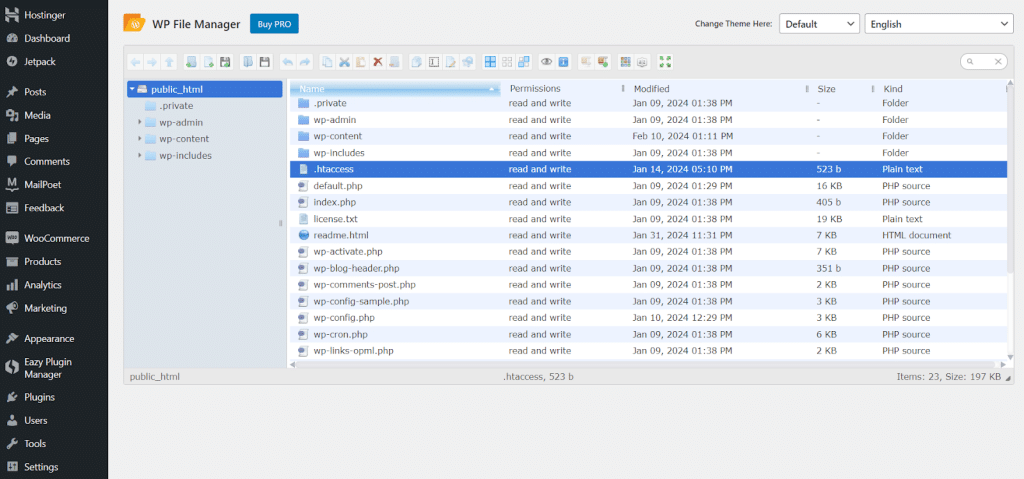Preview the file with the eye icon
1024x479 pixels.
[546, 62]
